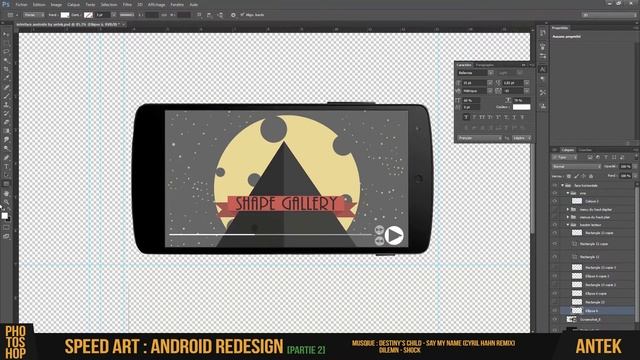Toggle faux bold in Character panel
The width and height of the screenshot is (640, 360).
pos(466,117)
